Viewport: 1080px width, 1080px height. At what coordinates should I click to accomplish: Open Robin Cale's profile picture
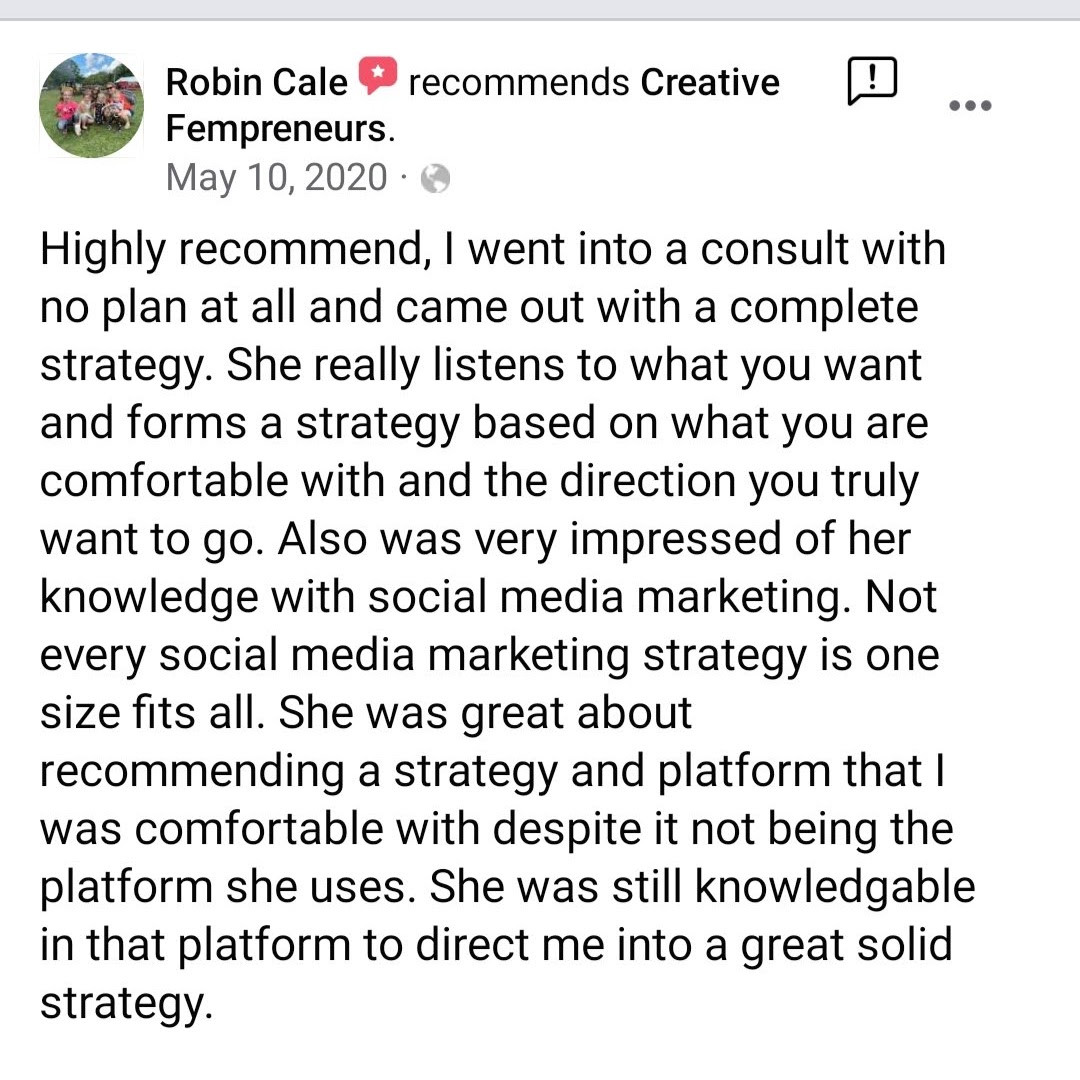pyautogui.click(x=91, y=105)
